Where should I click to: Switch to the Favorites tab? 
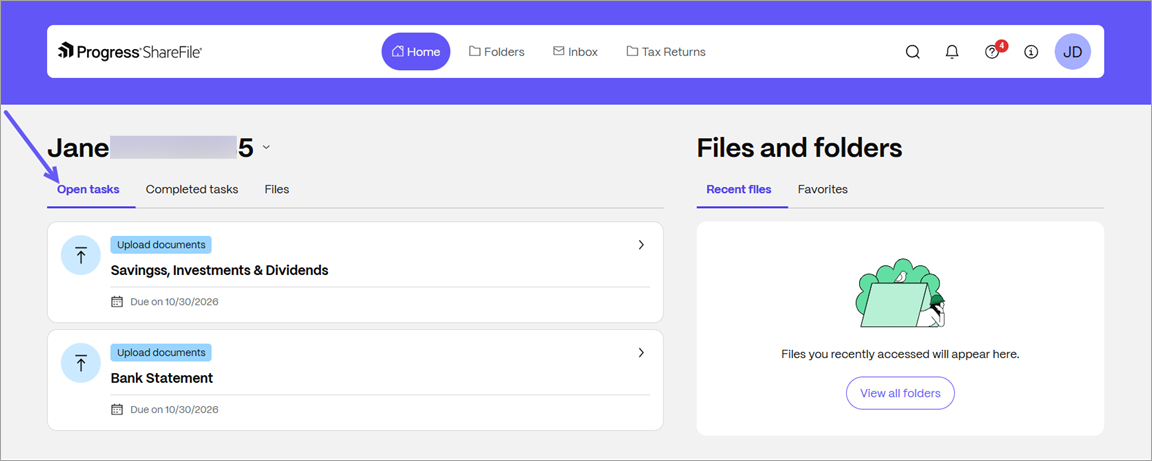click(x=823, y=189)
